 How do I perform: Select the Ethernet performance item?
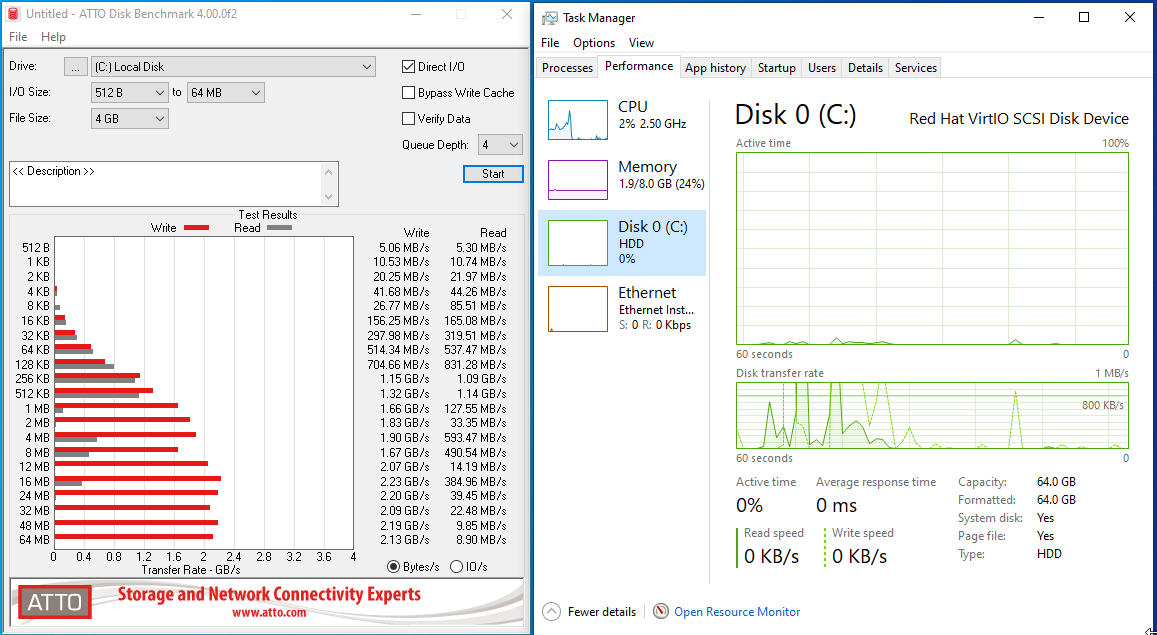tap(622, 308)
